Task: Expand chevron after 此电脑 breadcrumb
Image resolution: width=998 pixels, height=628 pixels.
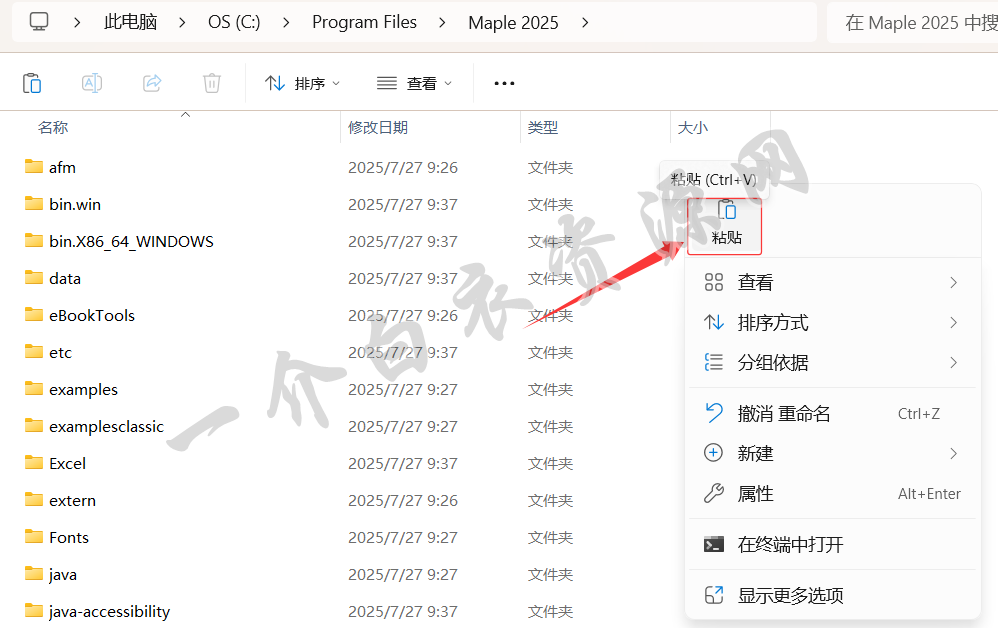Action: coord(182,22)
